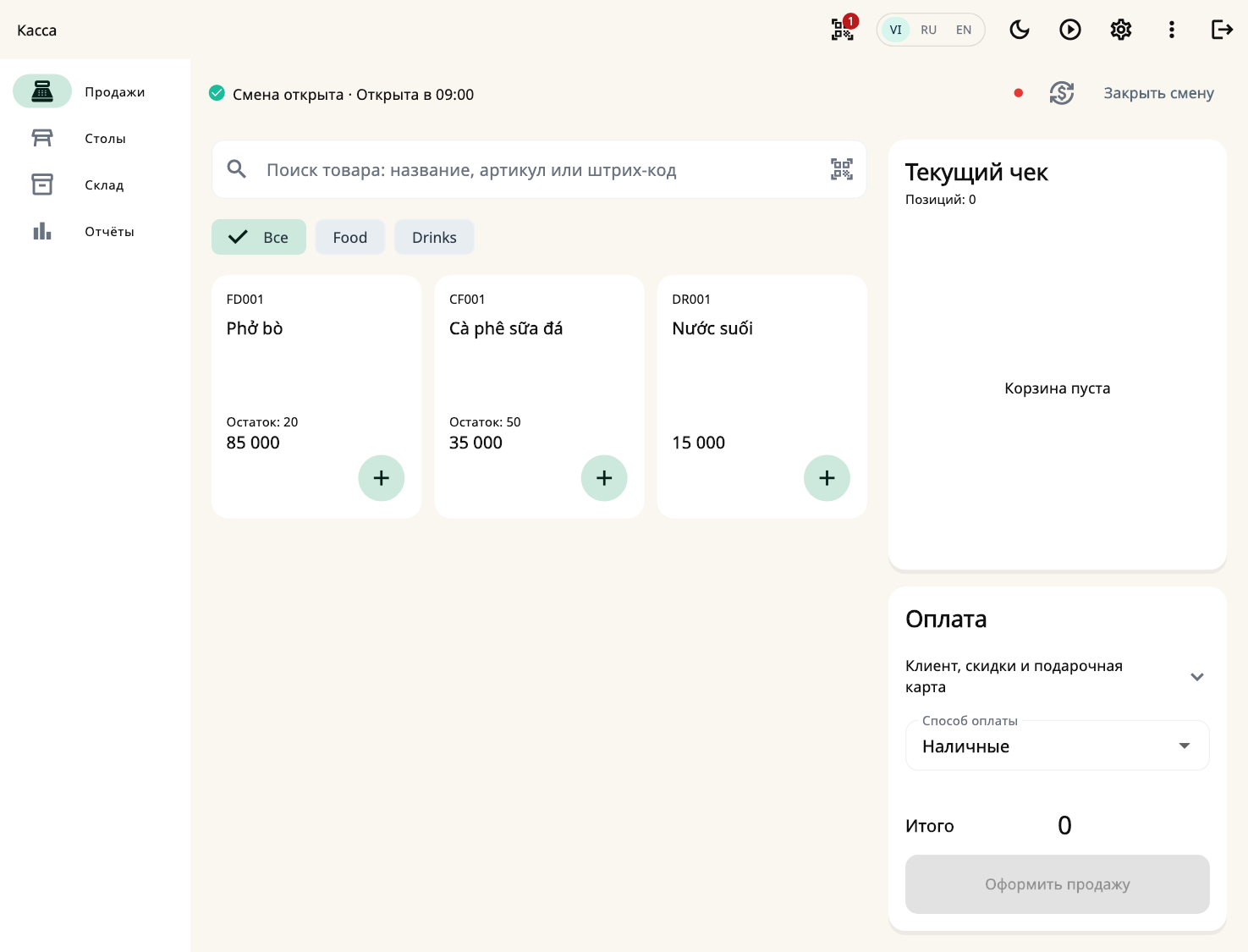Image resolution: width=1248 pixels, height=952 pixels.
Task: Click the shift open status text
Action: 353,95
